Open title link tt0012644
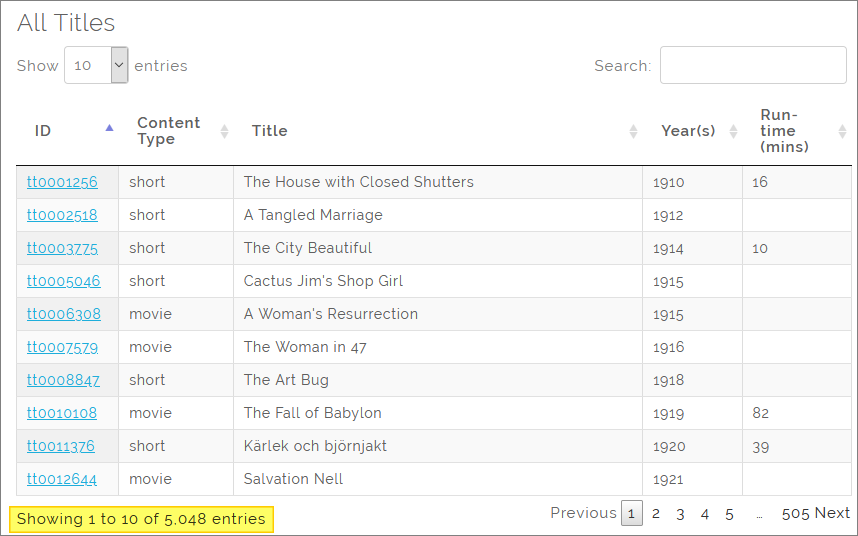 tap(62, 479)
